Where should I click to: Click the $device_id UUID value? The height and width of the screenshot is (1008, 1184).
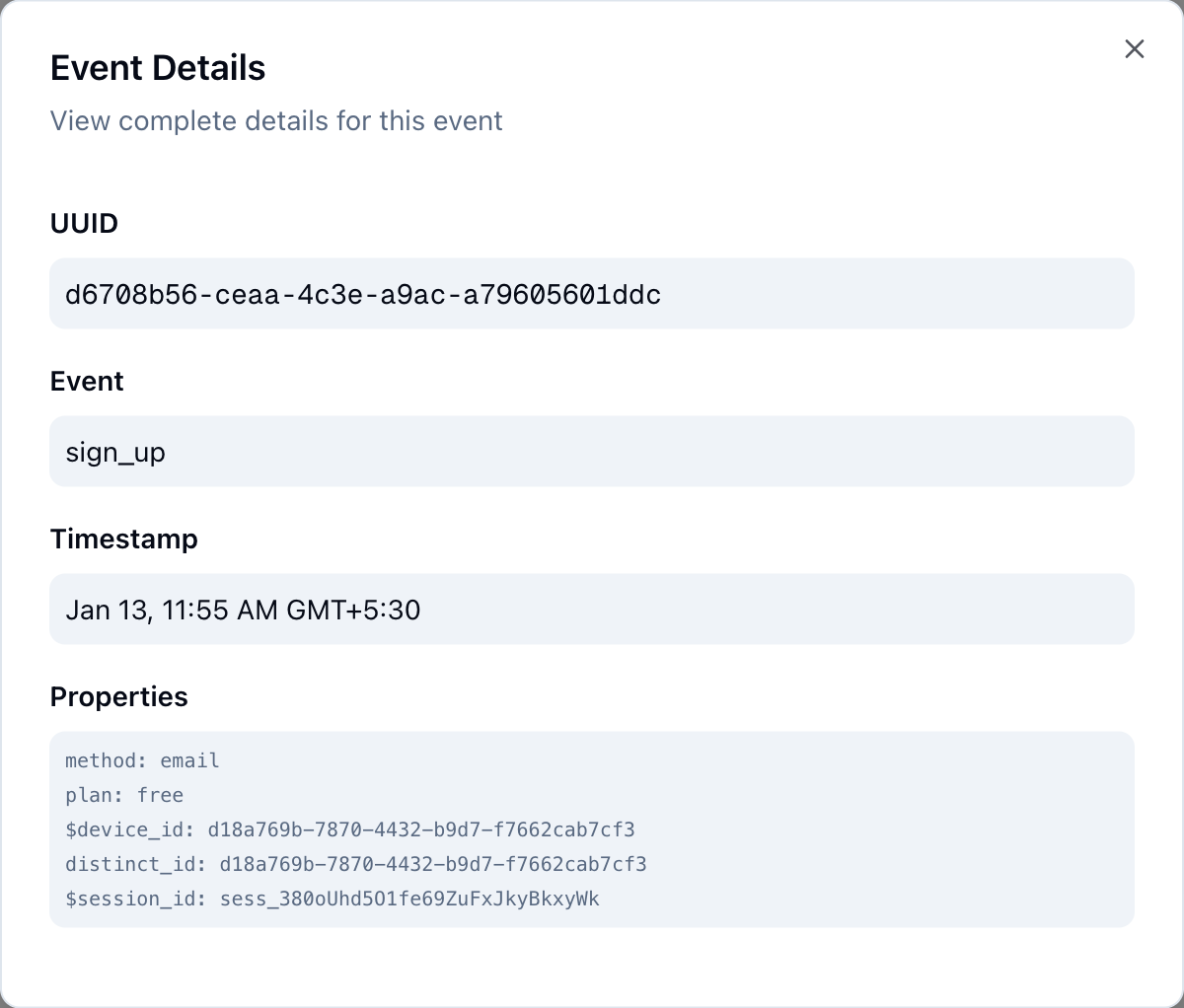point(420,829)
